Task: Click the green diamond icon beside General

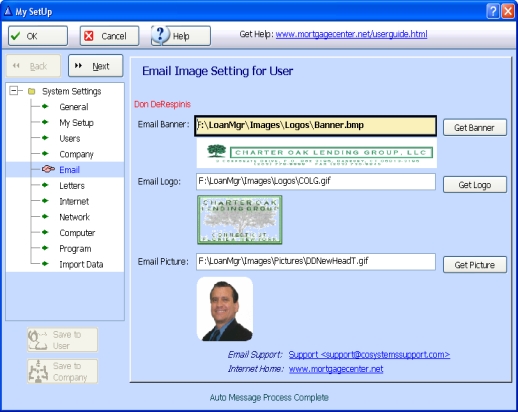Action: point(45,107)
